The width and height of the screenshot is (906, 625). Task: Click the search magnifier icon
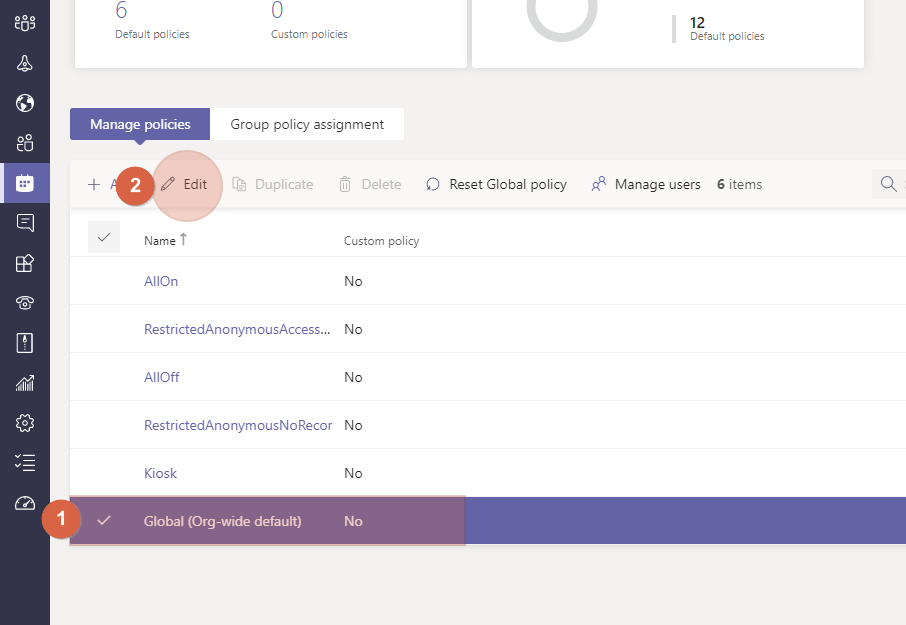coord(888,184)
